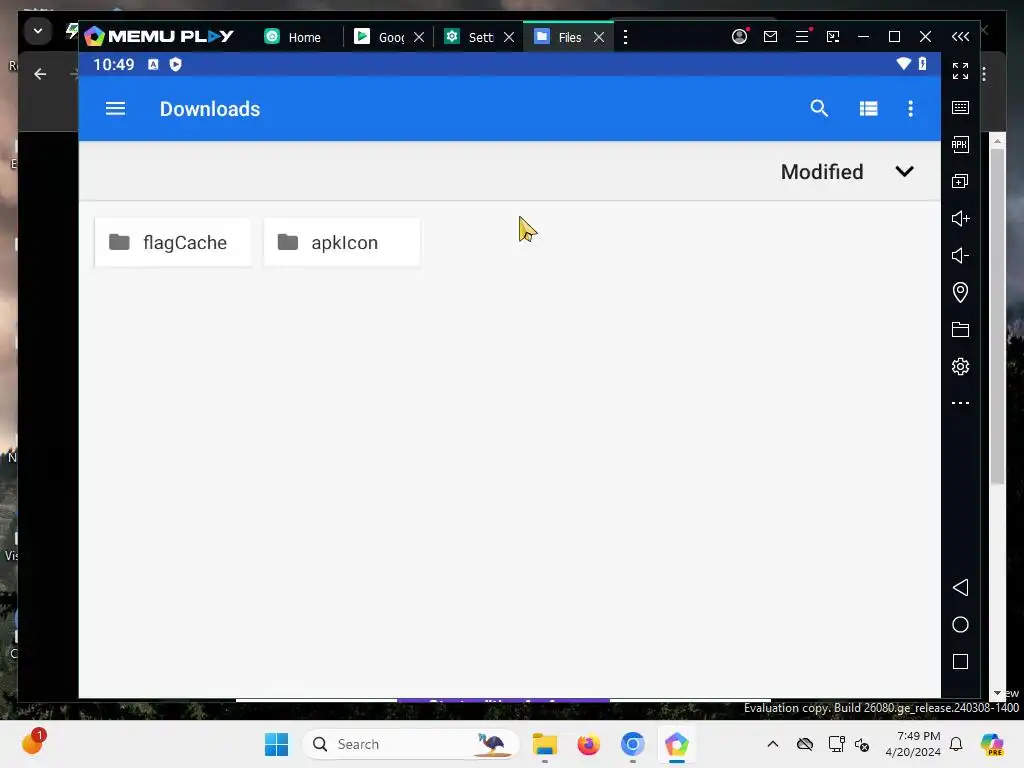Switch to the Google Play tab
This screenshot has width=1024, height=768.
click(x=381, y=37)
